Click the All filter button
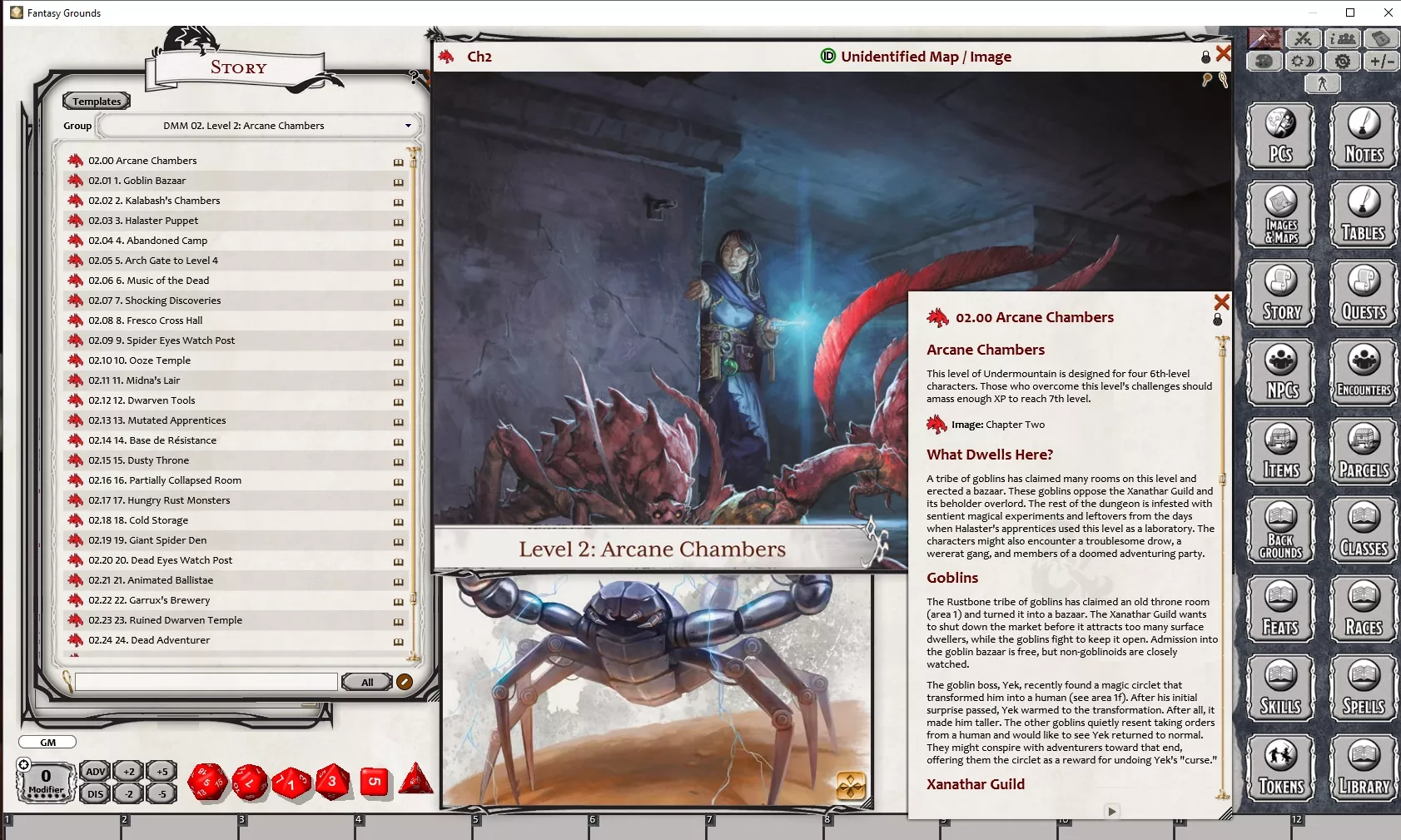The image size is (1401, 840). click(x=367, y=682)
